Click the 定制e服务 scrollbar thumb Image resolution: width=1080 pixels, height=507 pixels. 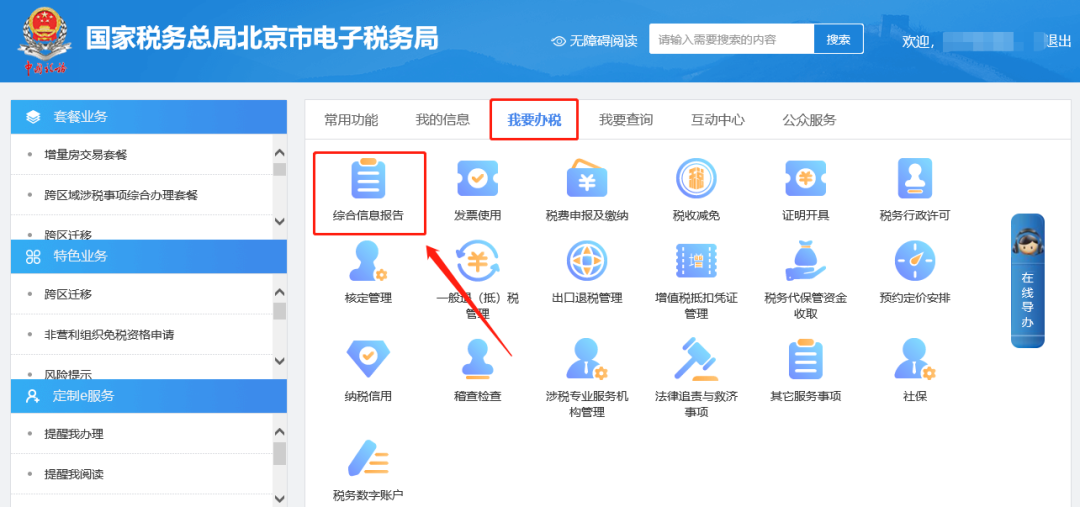tap(279, 453)
